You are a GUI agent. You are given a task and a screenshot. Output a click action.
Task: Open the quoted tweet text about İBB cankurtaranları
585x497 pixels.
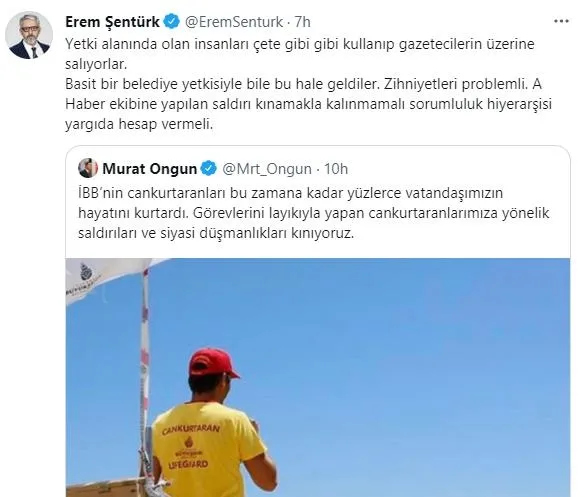[313, 213]
